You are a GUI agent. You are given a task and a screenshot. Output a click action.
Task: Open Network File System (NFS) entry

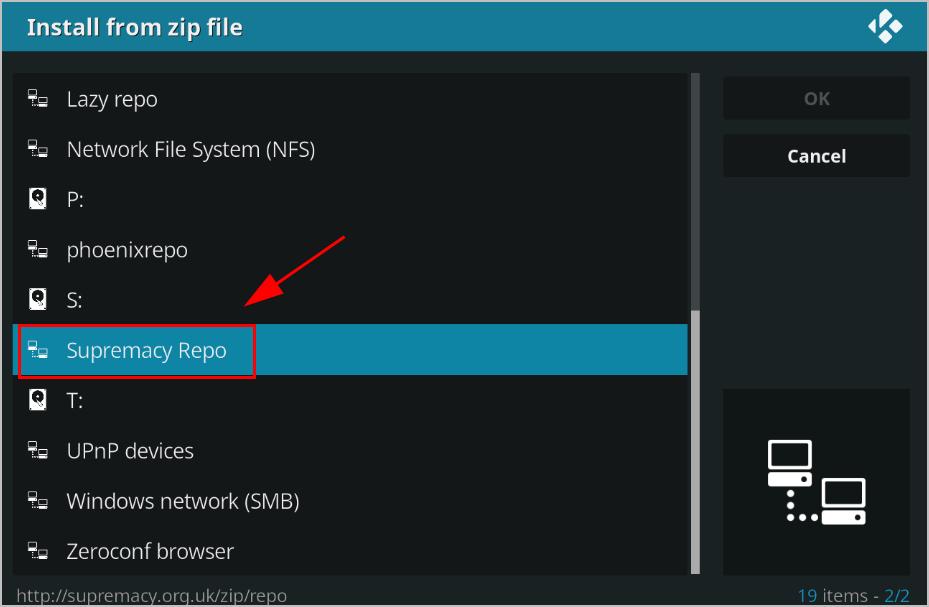point(350,149)
